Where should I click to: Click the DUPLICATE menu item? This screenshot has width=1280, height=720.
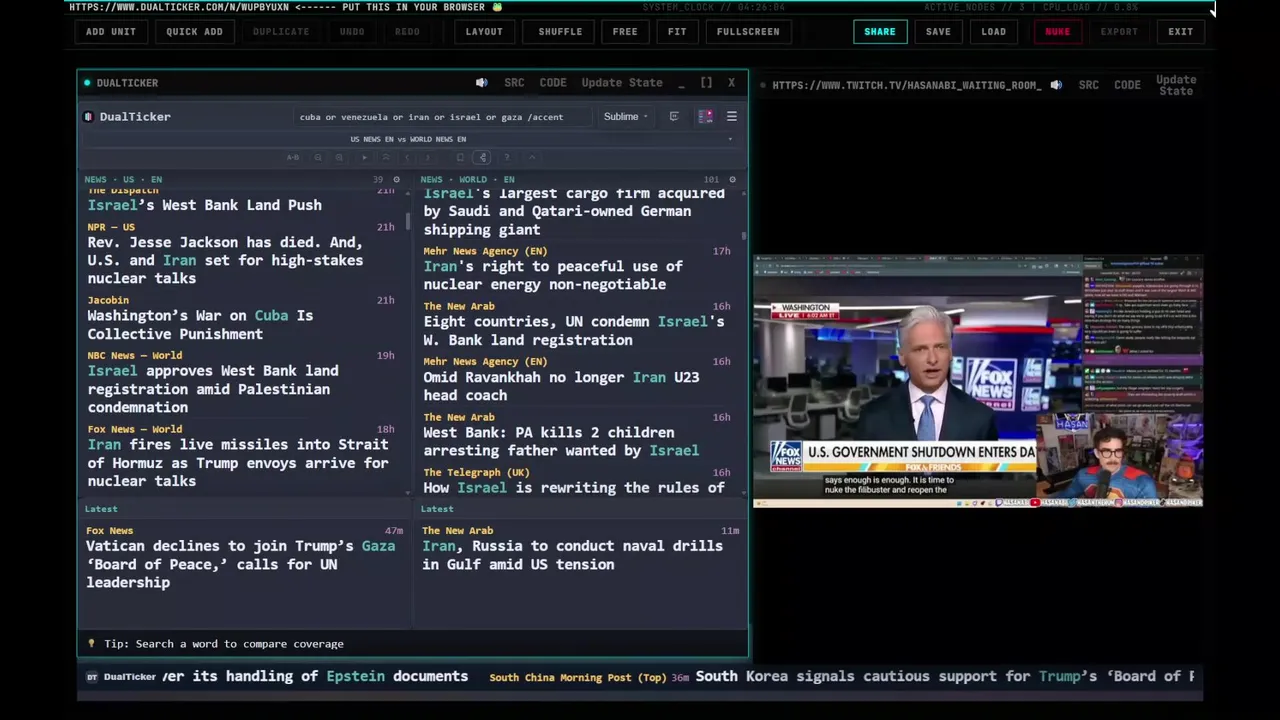280,31
